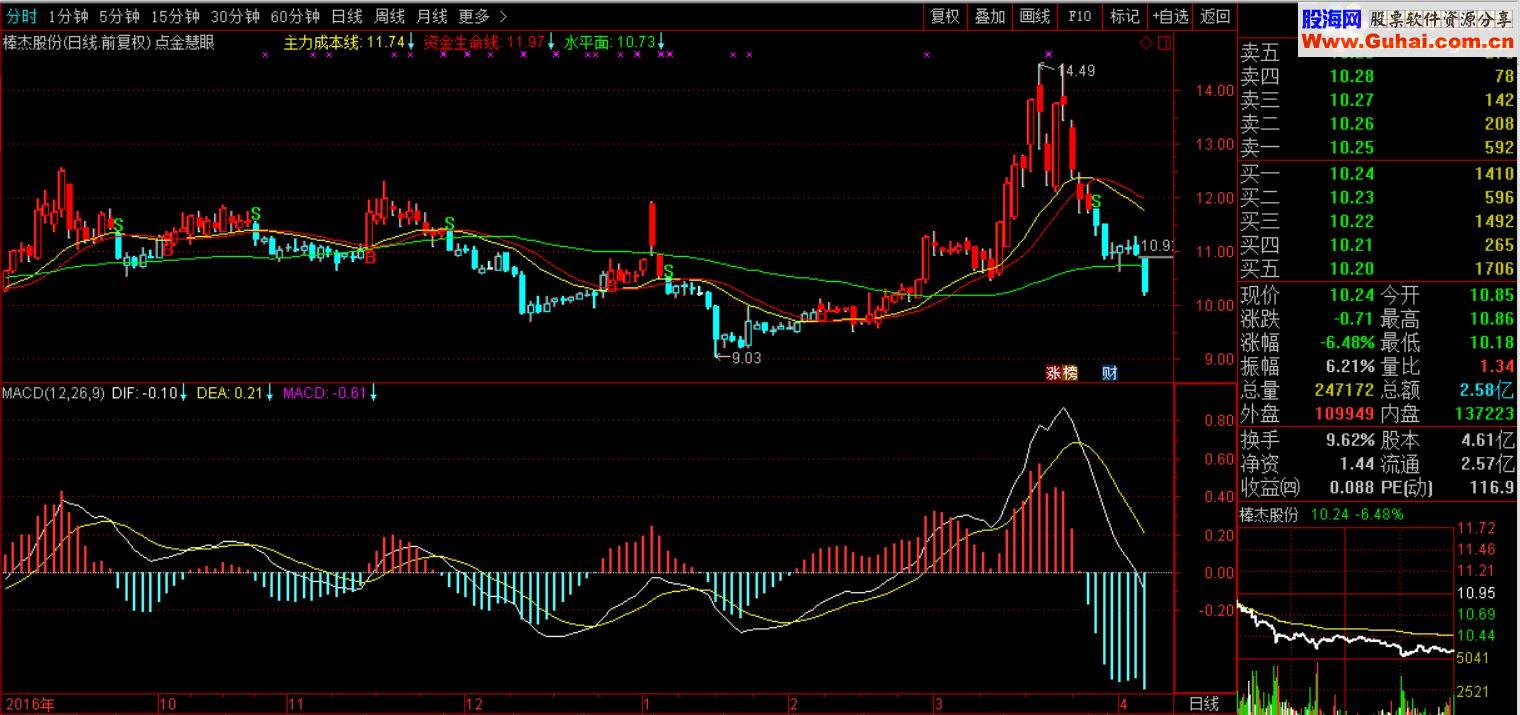1520x715 pixels.
Task: Click the 点金慧眼 indicator name
Action: click(x=184, y=43)
